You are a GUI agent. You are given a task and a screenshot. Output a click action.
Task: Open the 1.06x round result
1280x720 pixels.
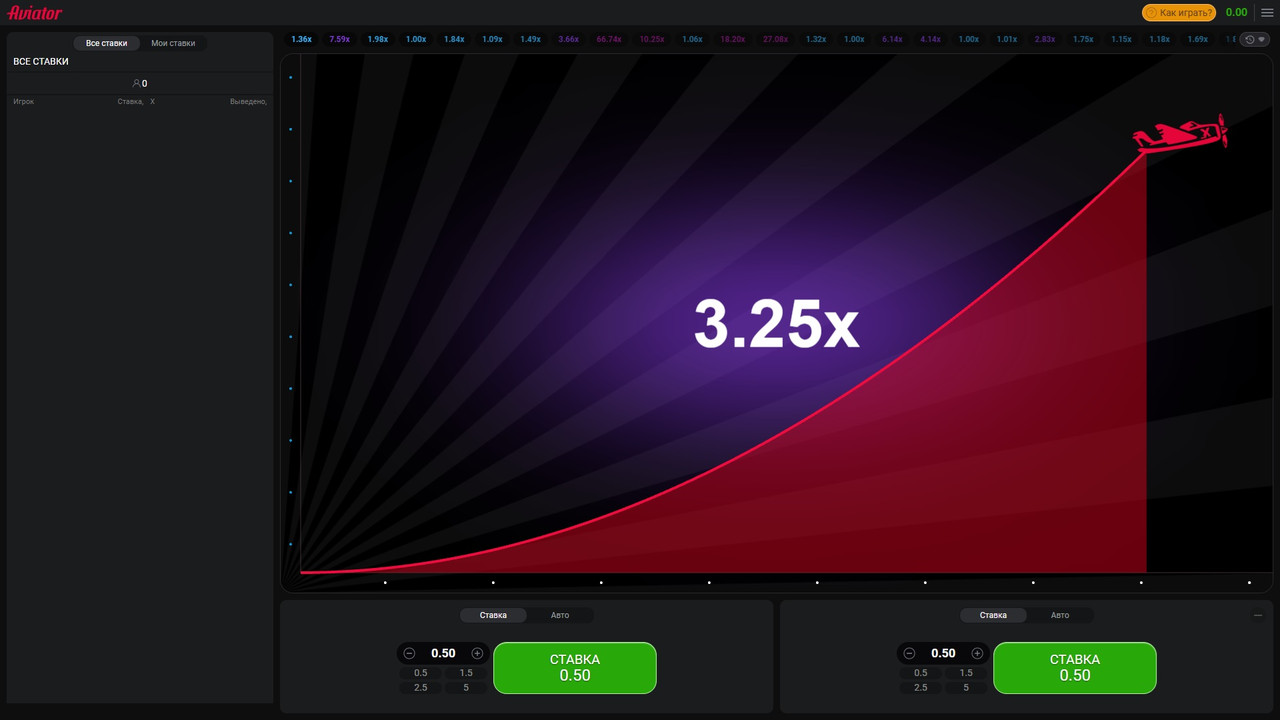point(692,39)
